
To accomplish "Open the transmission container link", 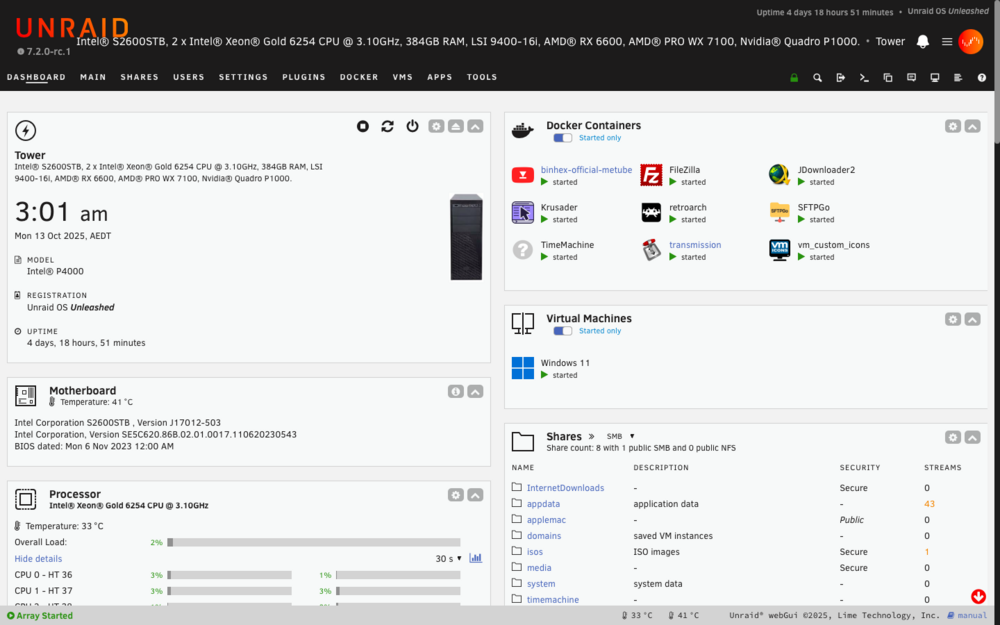I will (695, 245).
